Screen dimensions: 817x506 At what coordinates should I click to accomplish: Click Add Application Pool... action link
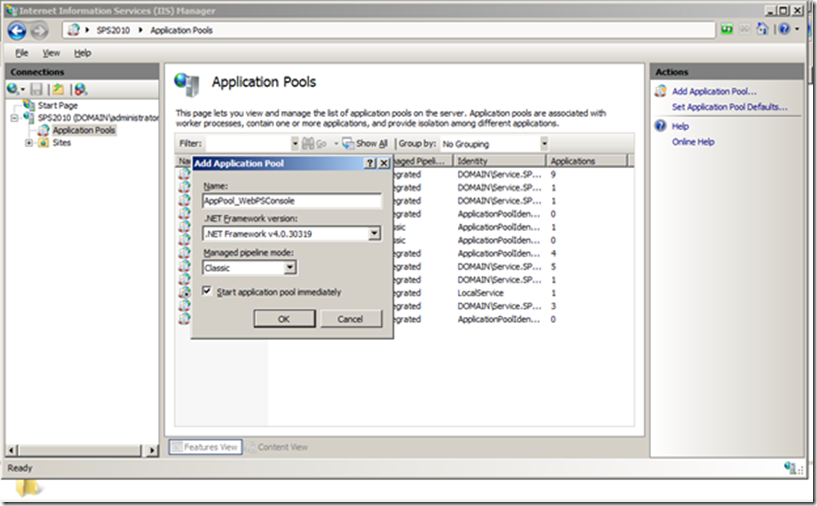714,91
